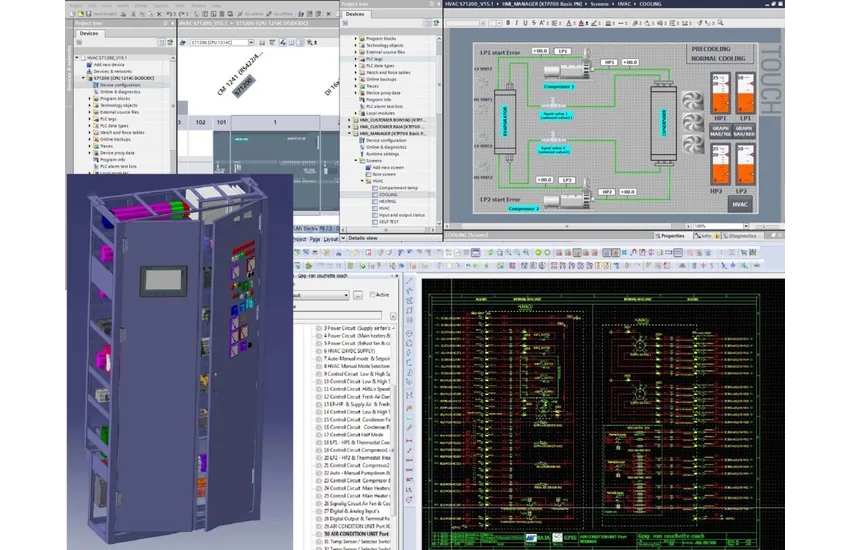Select COOLING screen in HVAC folder
The height and width of the screenshot is (550, 850).
pos(388,195)
